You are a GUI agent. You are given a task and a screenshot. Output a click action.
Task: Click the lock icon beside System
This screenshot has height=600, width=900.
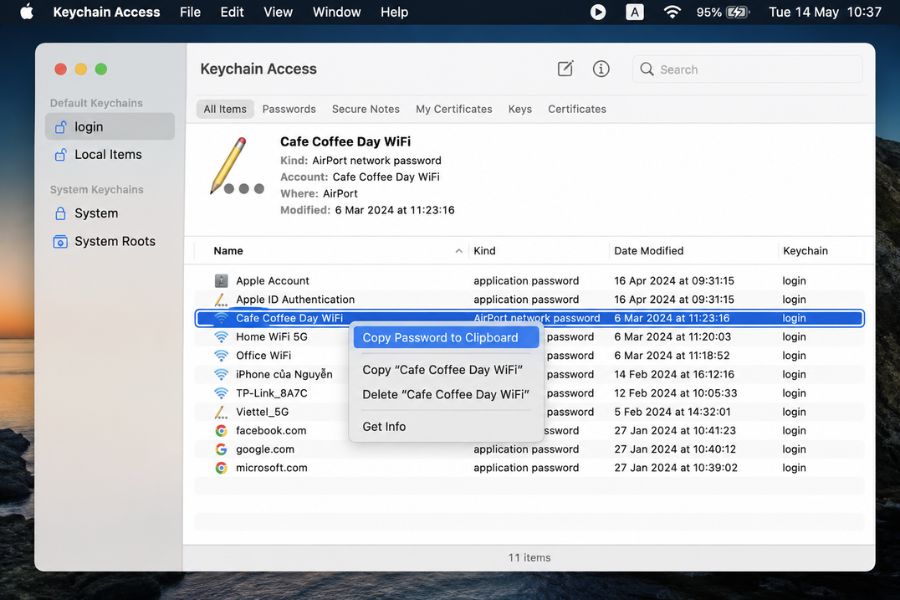click(x=60, y=214)
